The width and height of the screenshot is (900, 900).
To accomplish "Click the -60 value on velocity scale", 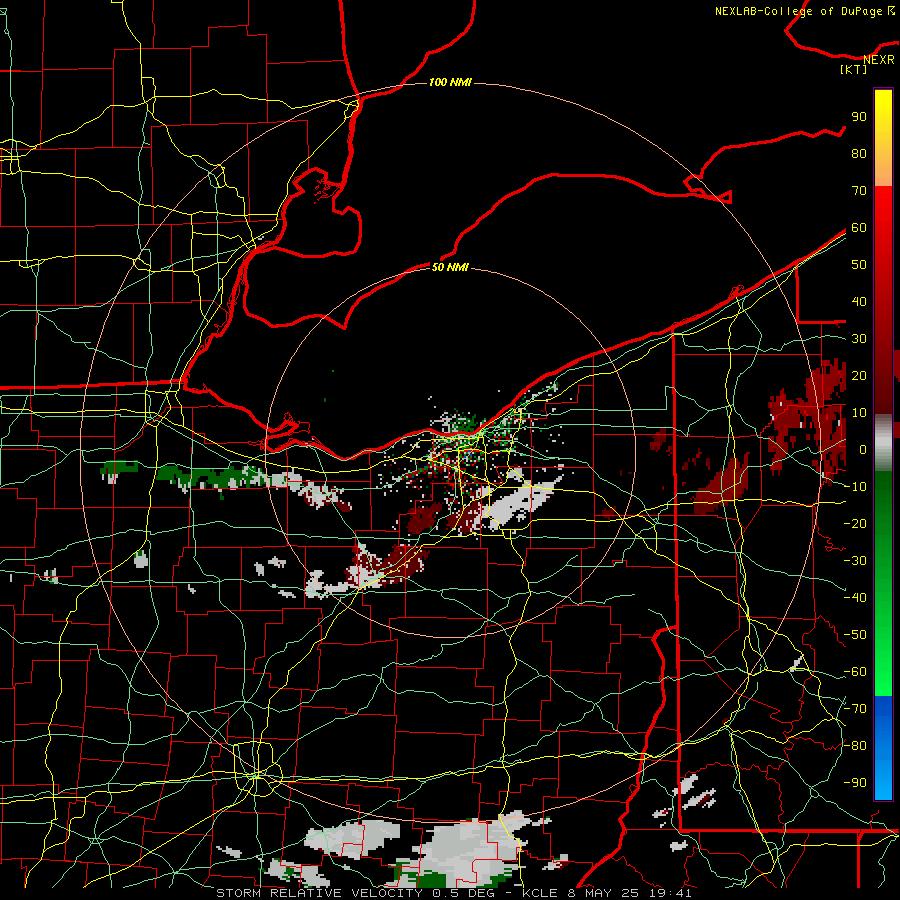I will click(855, 672).
